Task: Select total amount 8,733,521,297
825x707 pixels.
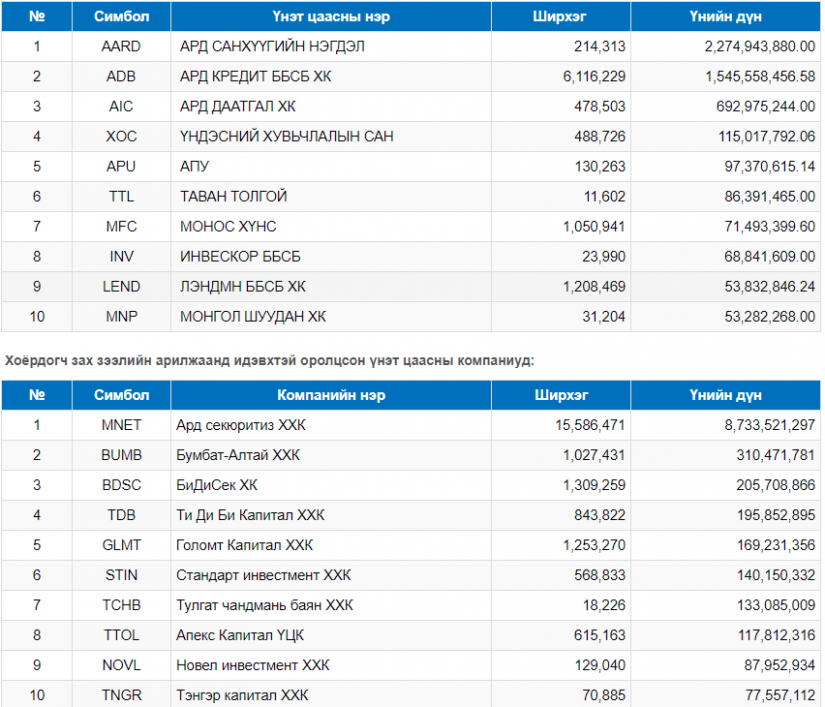Action: pos(770,425)
